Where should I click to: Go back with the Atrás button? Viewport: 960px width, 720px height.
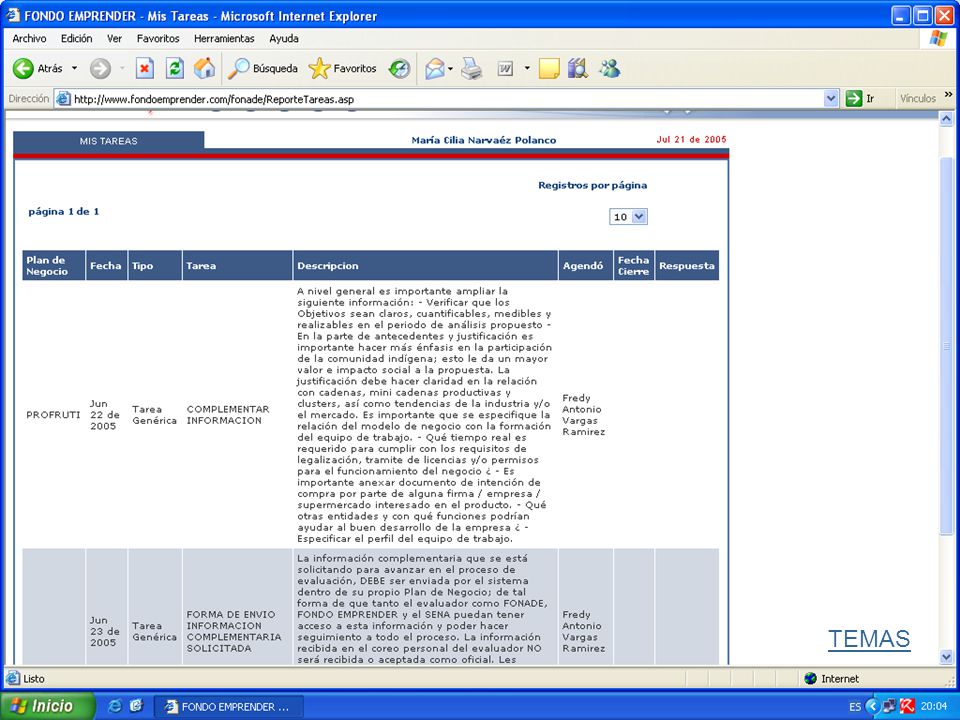[38, 69]
